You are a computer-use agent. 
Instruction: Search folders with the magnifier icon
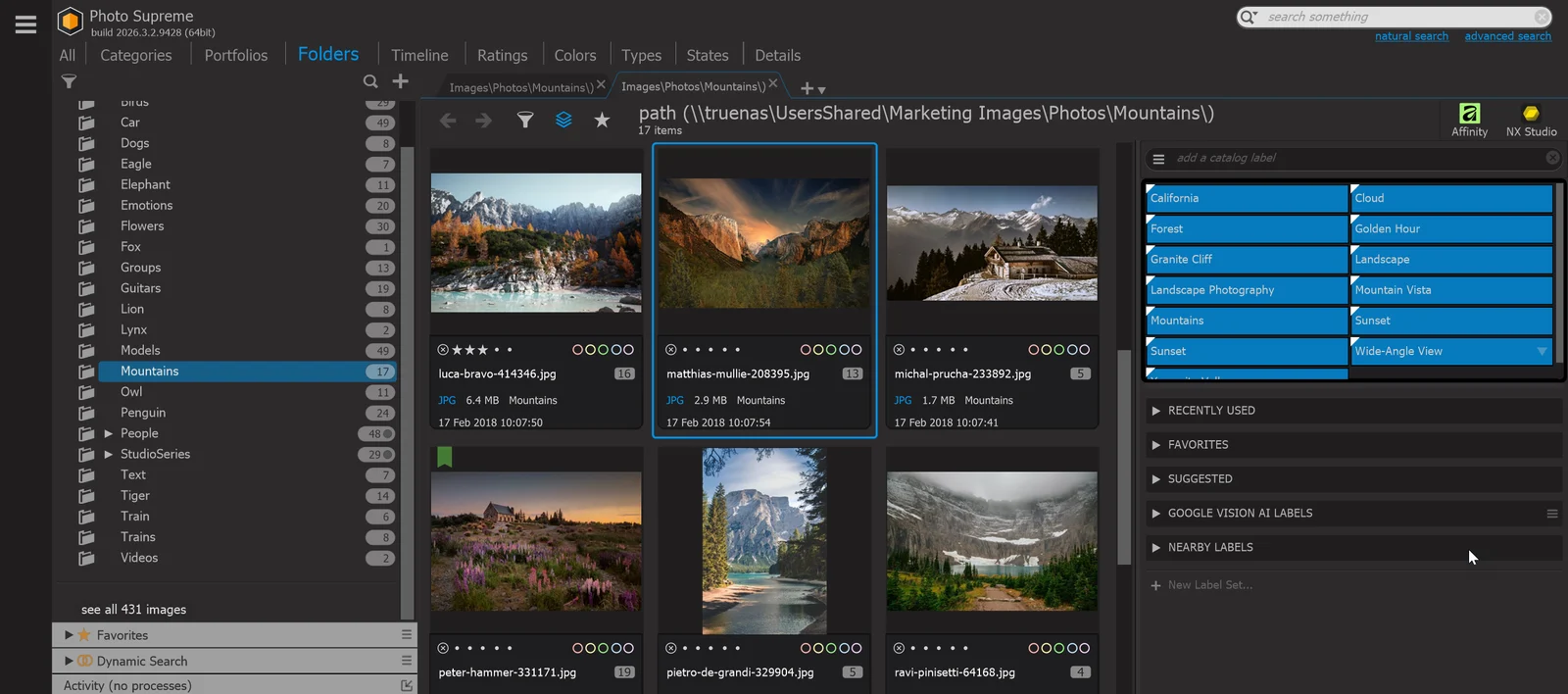pos(370,81)
